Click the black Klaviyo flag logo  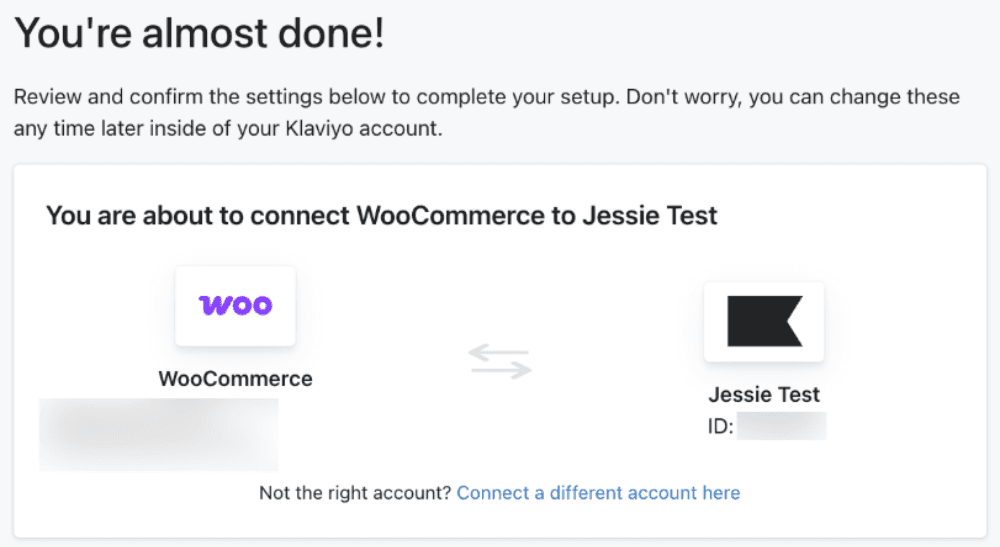tap(765, 321)
